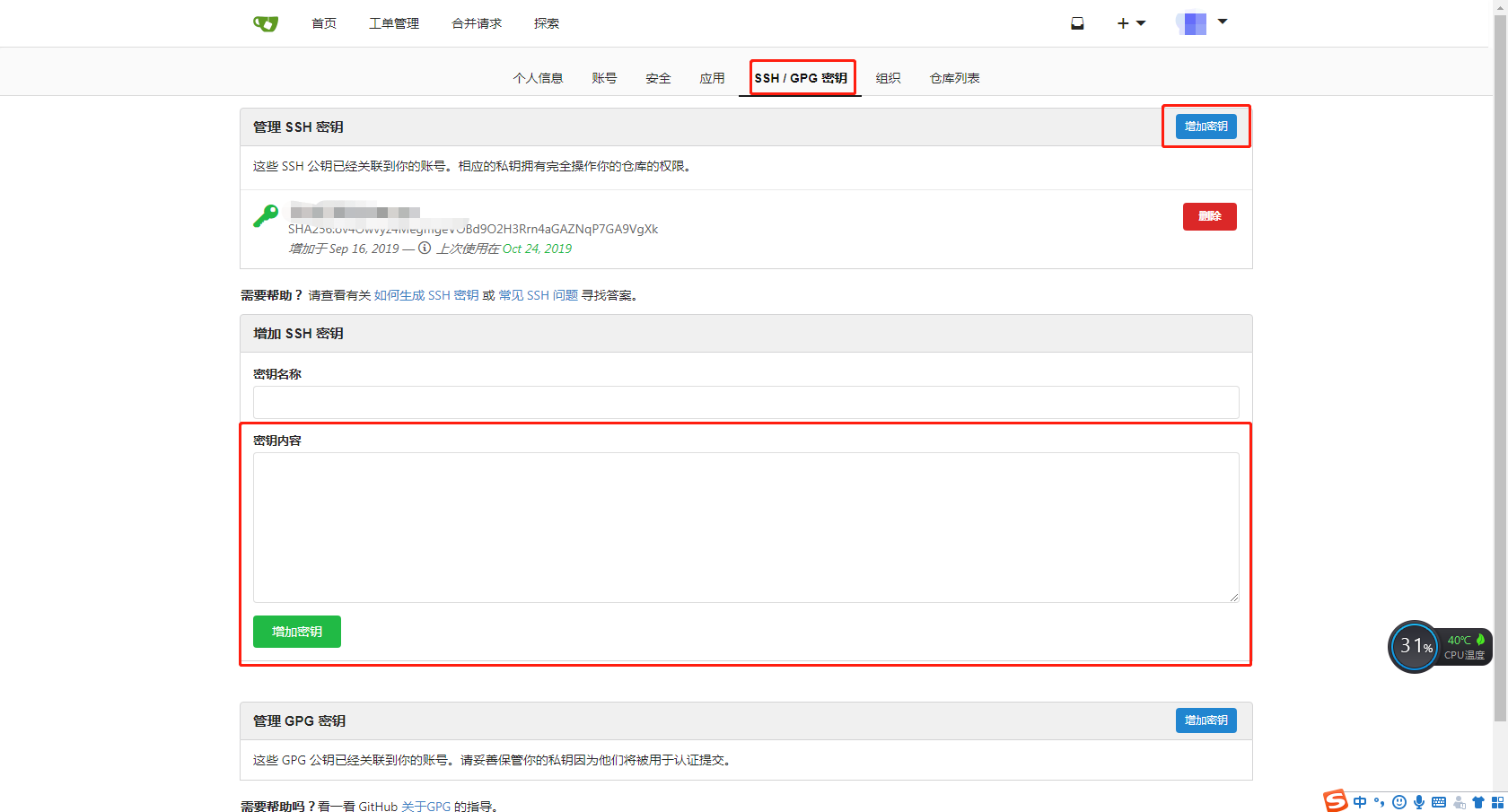Toggle the 中 Chinese/English input mode
The image size is (1508, 812).
1360,802
